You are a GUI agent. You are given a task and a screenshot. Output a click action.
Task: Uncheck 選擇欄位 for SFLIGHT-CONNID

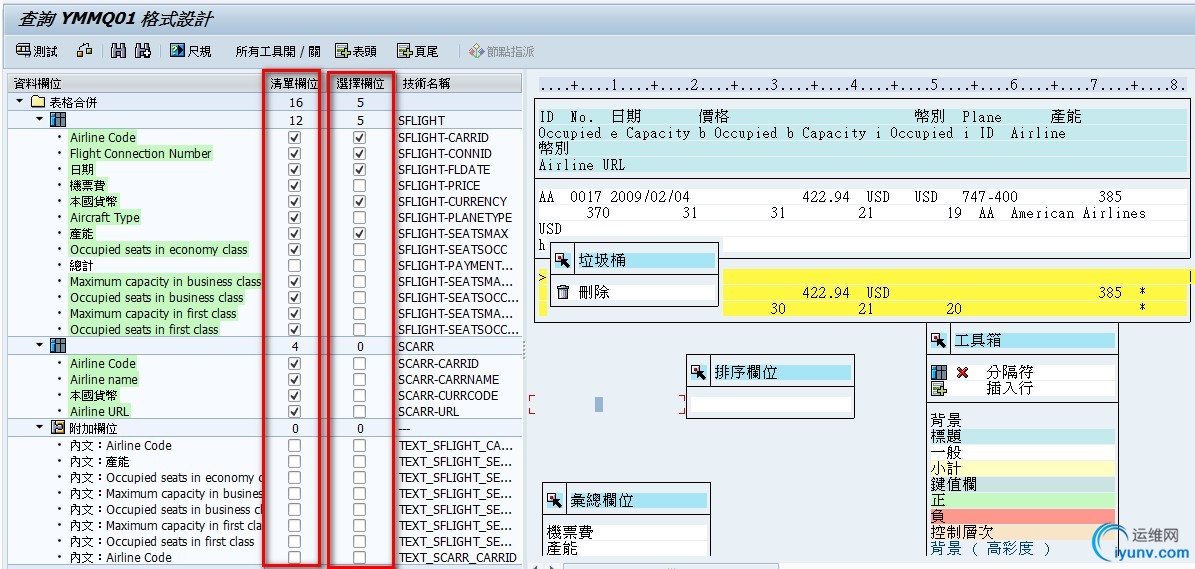360,154
